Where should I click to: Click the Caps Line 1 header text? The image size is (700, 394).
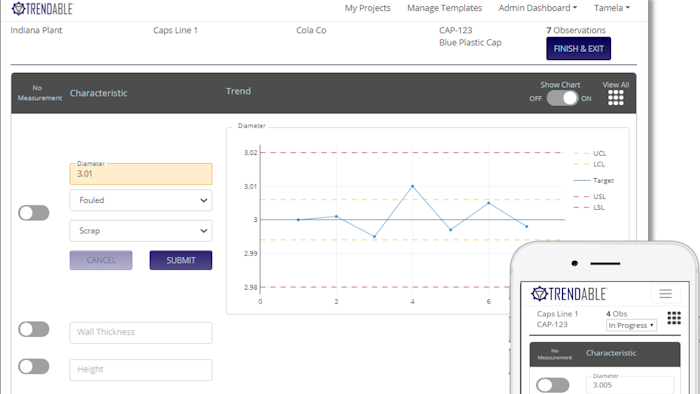(175, 30)
